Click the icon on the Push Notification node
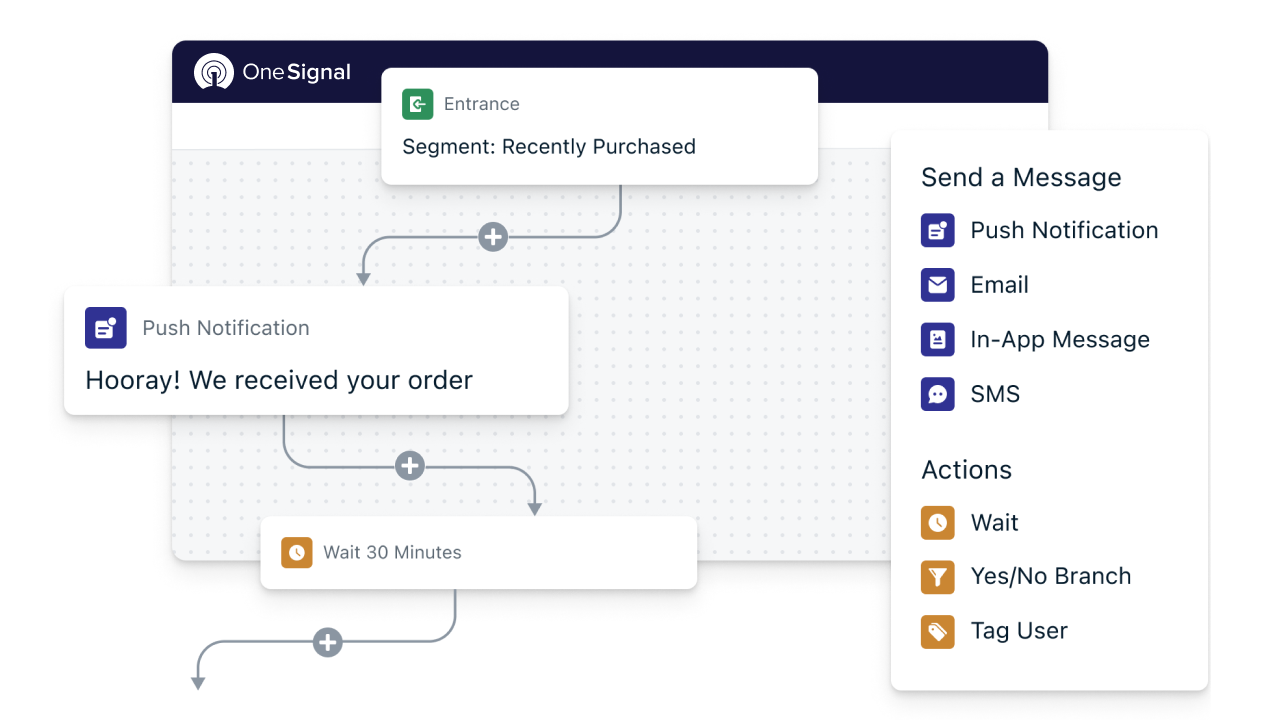The image size is (1280, 720). [105, 328]
